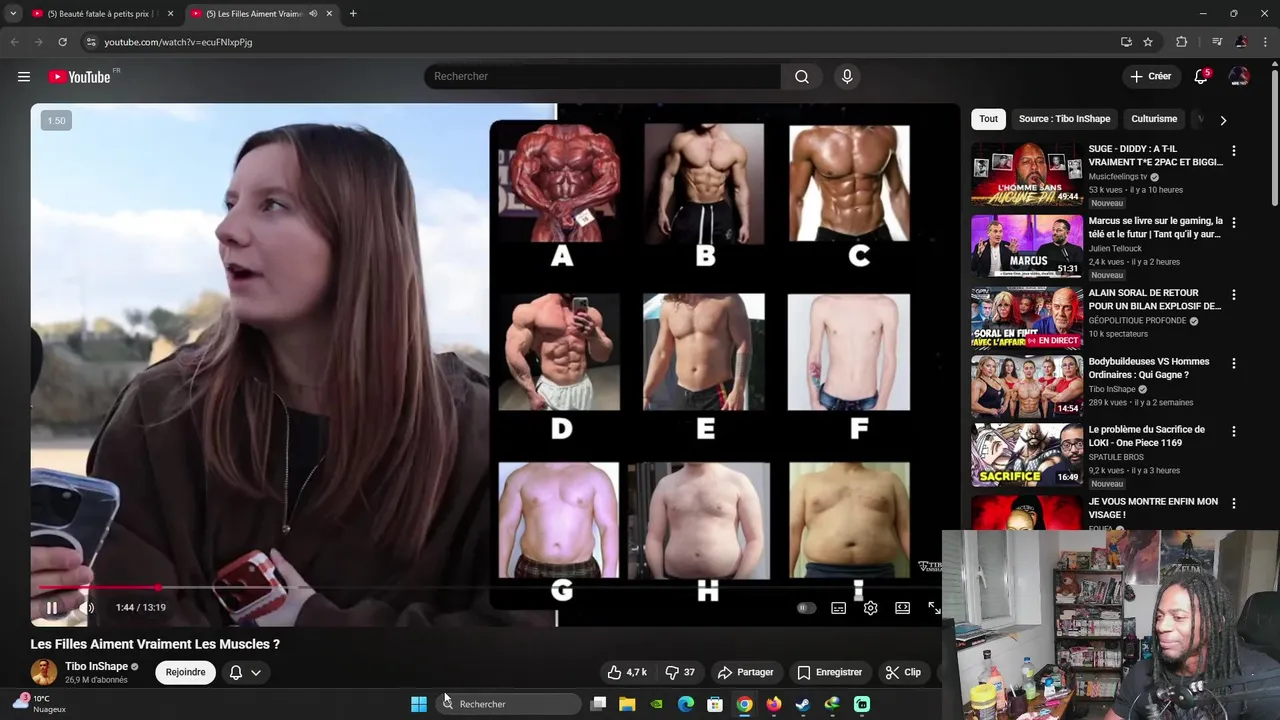The width and height of the screenshot is (1280, 720).
Task: Bookmark this page with the star
Action: (x=1148, y=42)
